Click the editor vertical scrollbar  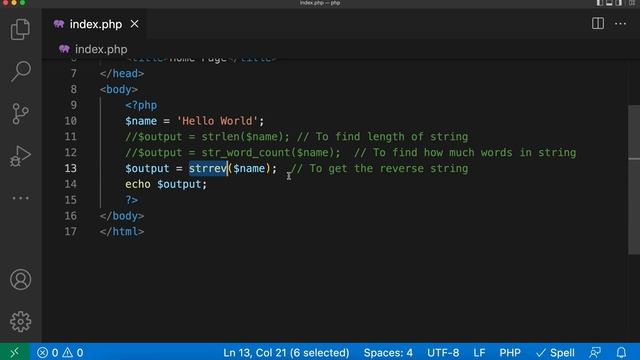pos(633,180)
